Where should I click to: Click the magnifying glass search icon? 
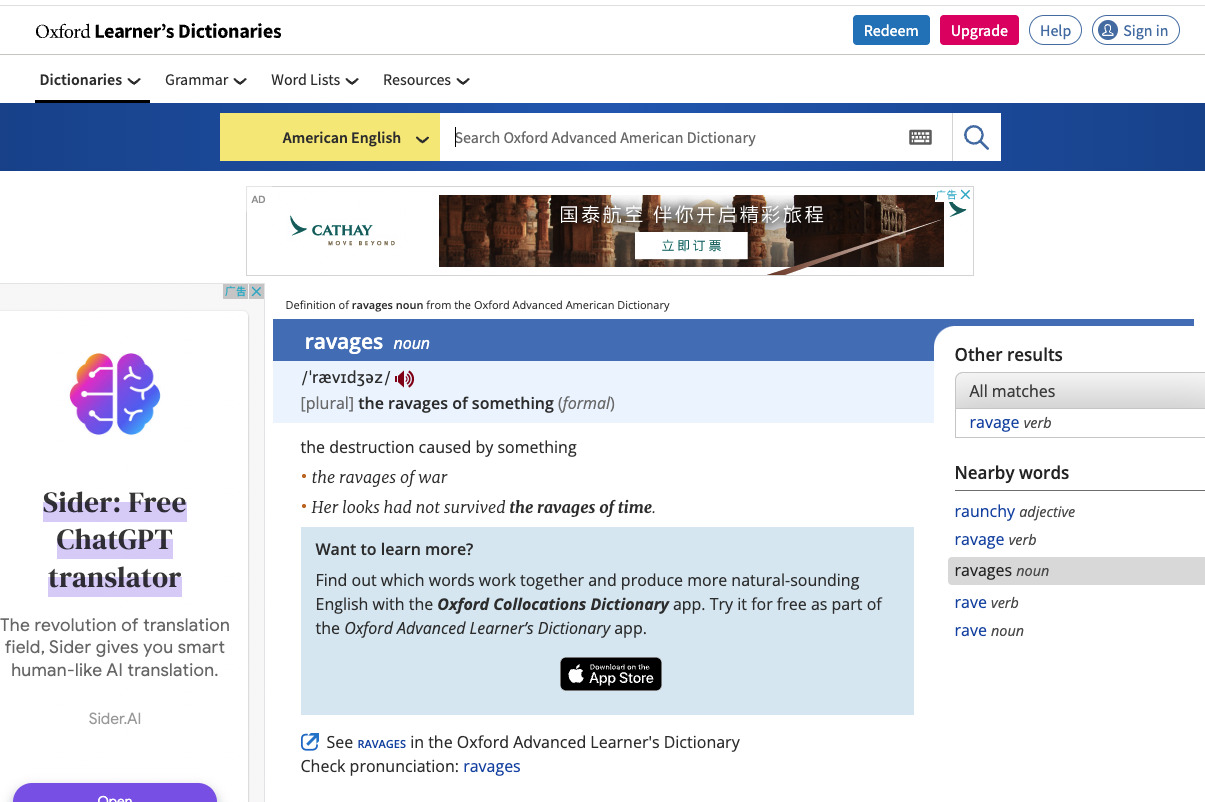pyautogui.click(x=976, y=137)
